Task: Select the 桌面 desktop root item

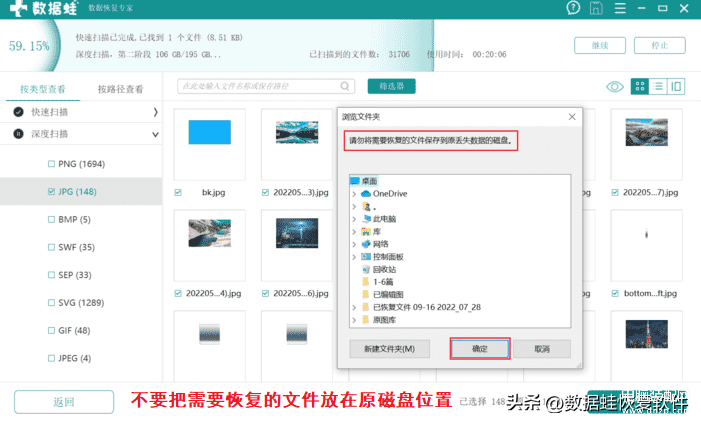Action: tap(364, 181)
